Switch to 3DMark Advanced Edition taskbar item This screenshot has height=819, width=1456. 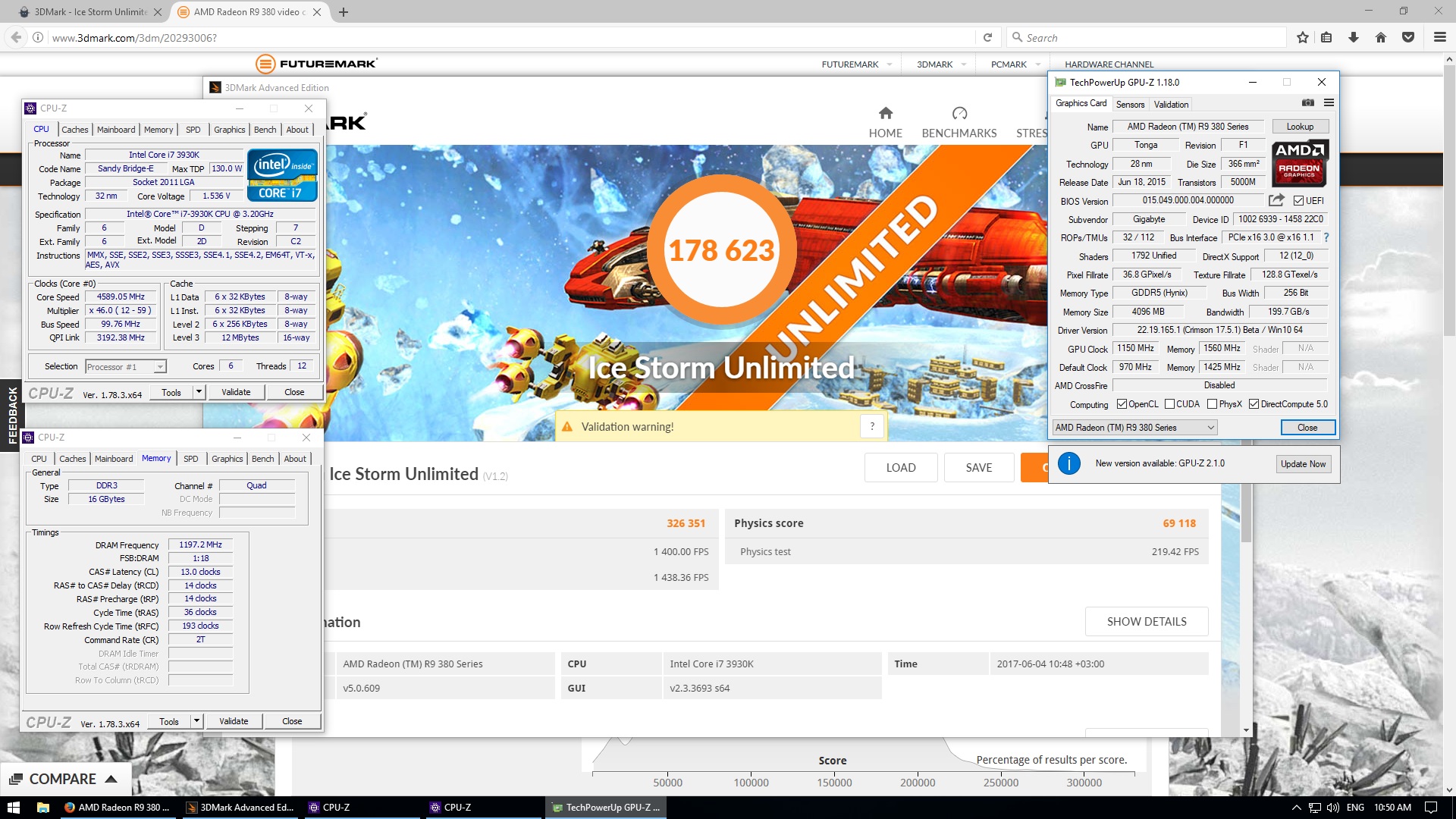(241, 807)
